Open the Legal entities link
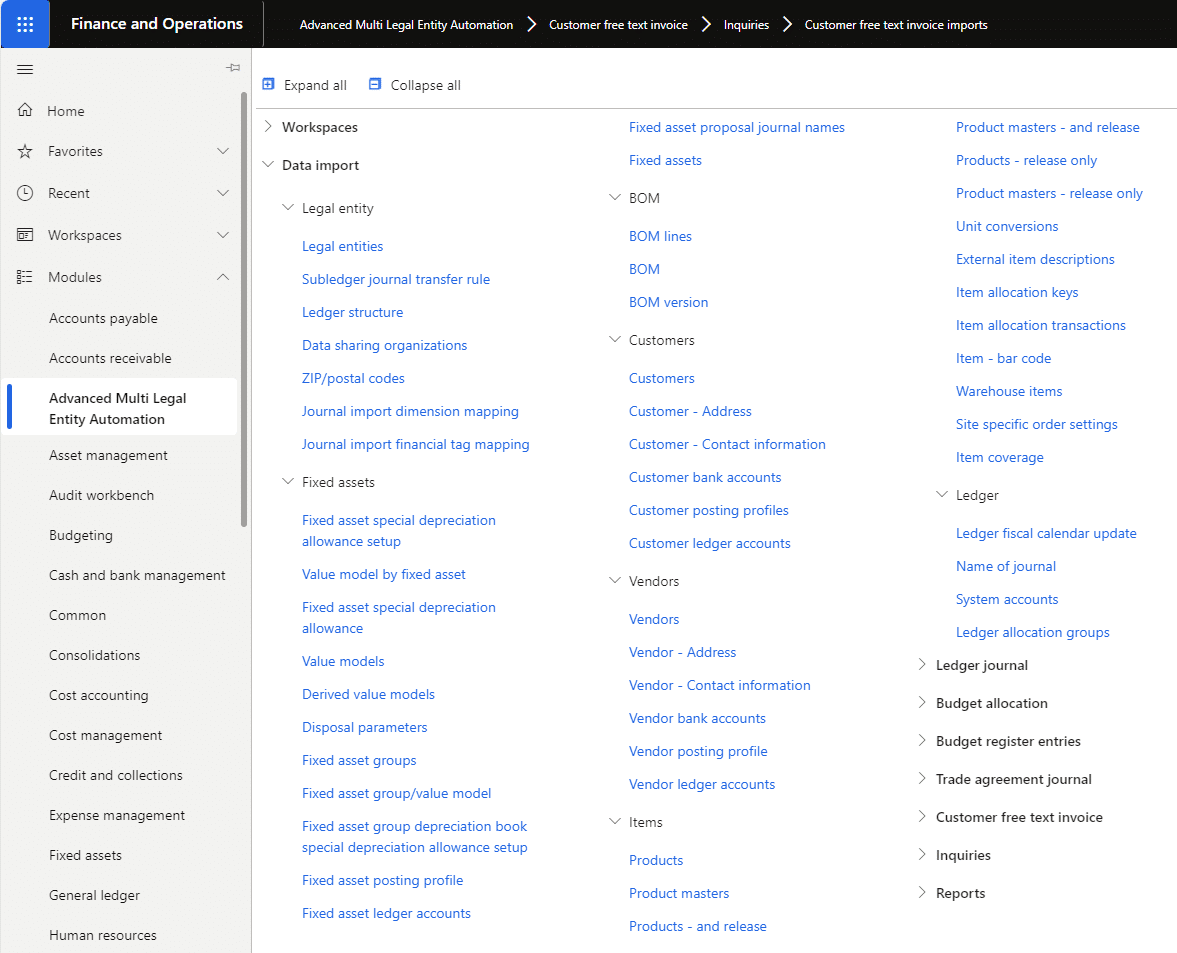The width and height of the screenshot is (1177, 953). [x=342, y=246]
